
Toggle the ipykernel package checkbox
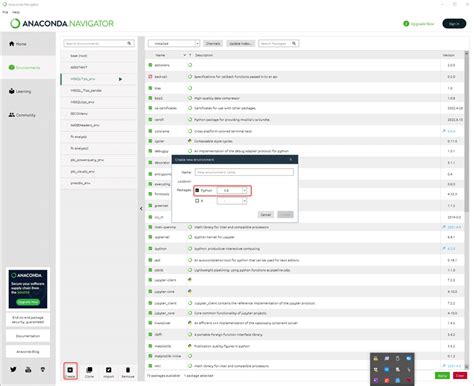pyautogui.click(x=150, y=237)
